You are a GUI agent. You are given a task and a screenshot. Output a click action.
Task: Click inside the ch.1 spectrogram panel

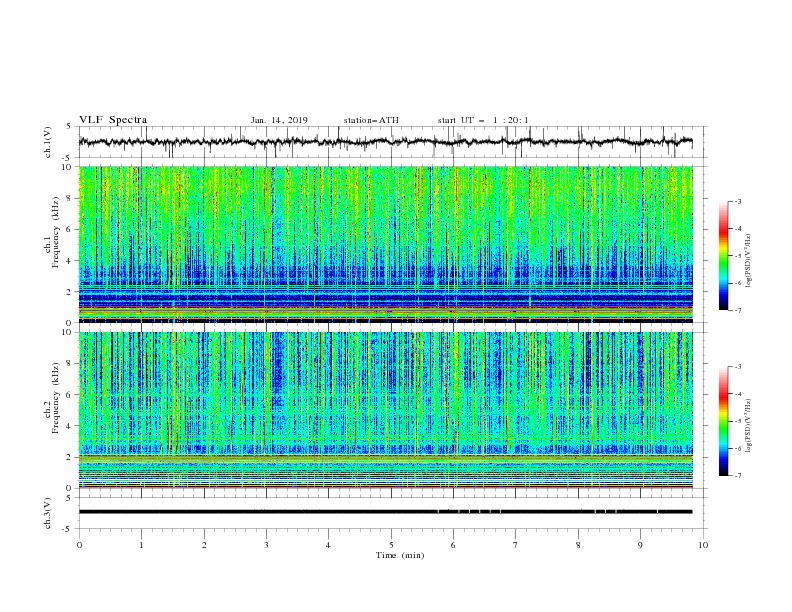click(x=385, y=244)
